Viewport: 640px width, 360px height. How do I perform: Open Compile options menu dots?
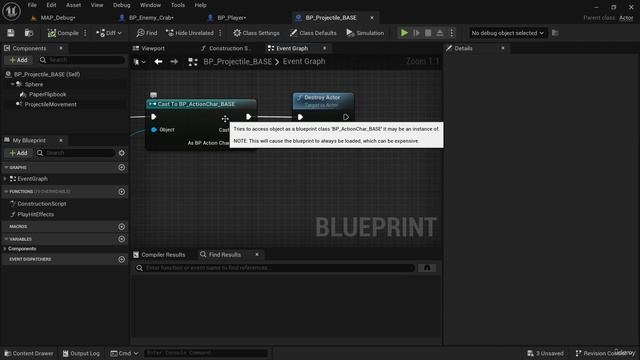point(85,33)
